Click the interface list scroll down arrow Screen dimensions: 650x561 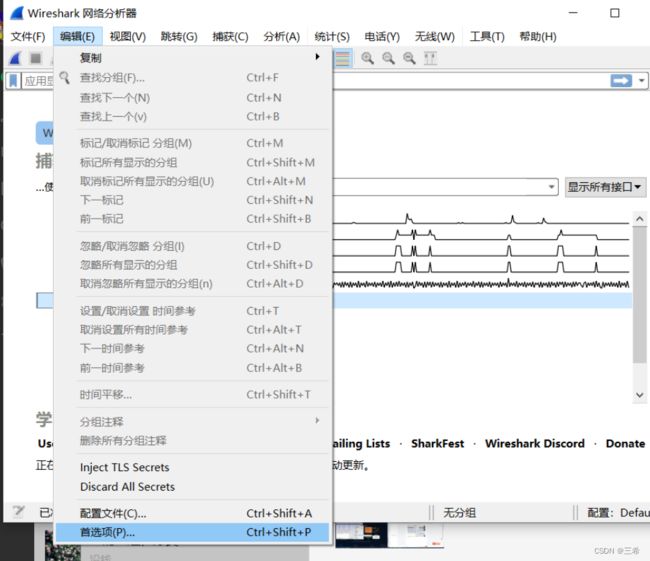pos(640,395)
